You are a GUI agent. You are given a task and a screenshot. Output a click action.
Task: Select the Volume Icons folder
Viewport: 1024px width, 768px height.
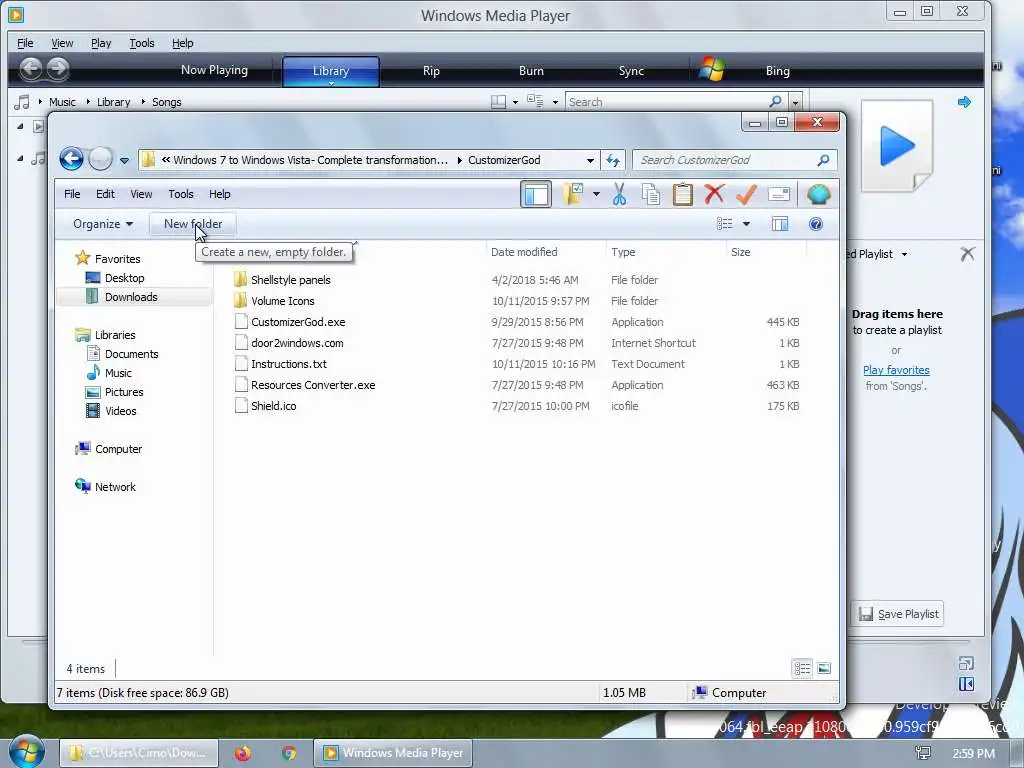pos(283,300)
